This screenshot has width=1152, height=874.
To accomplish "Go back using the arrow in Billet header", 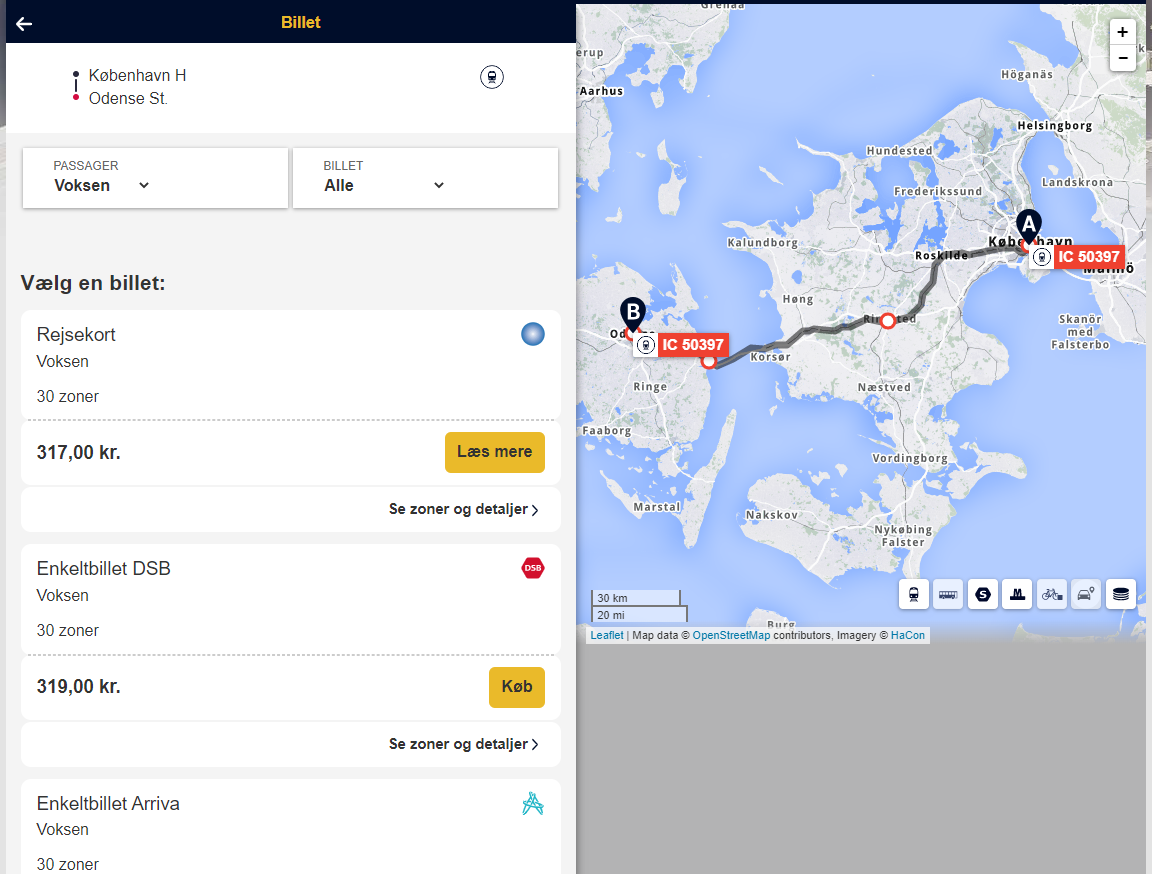I will (24, 24).
